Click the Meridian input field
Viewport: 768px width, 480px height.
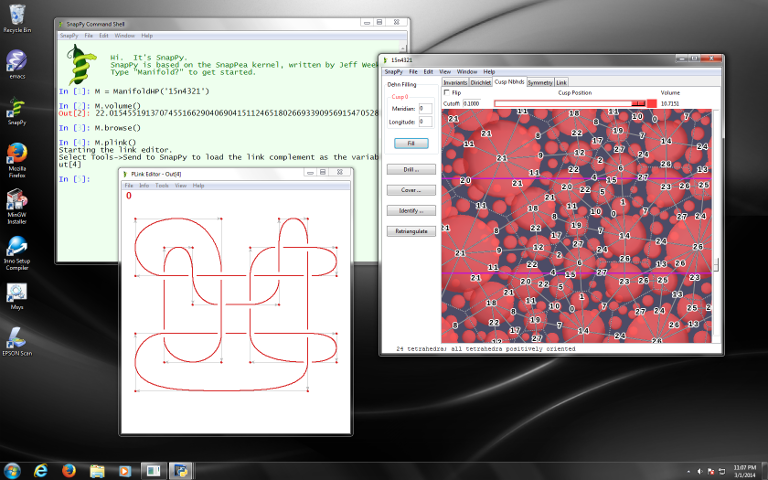pyautogui.click(x=425, y=108)
